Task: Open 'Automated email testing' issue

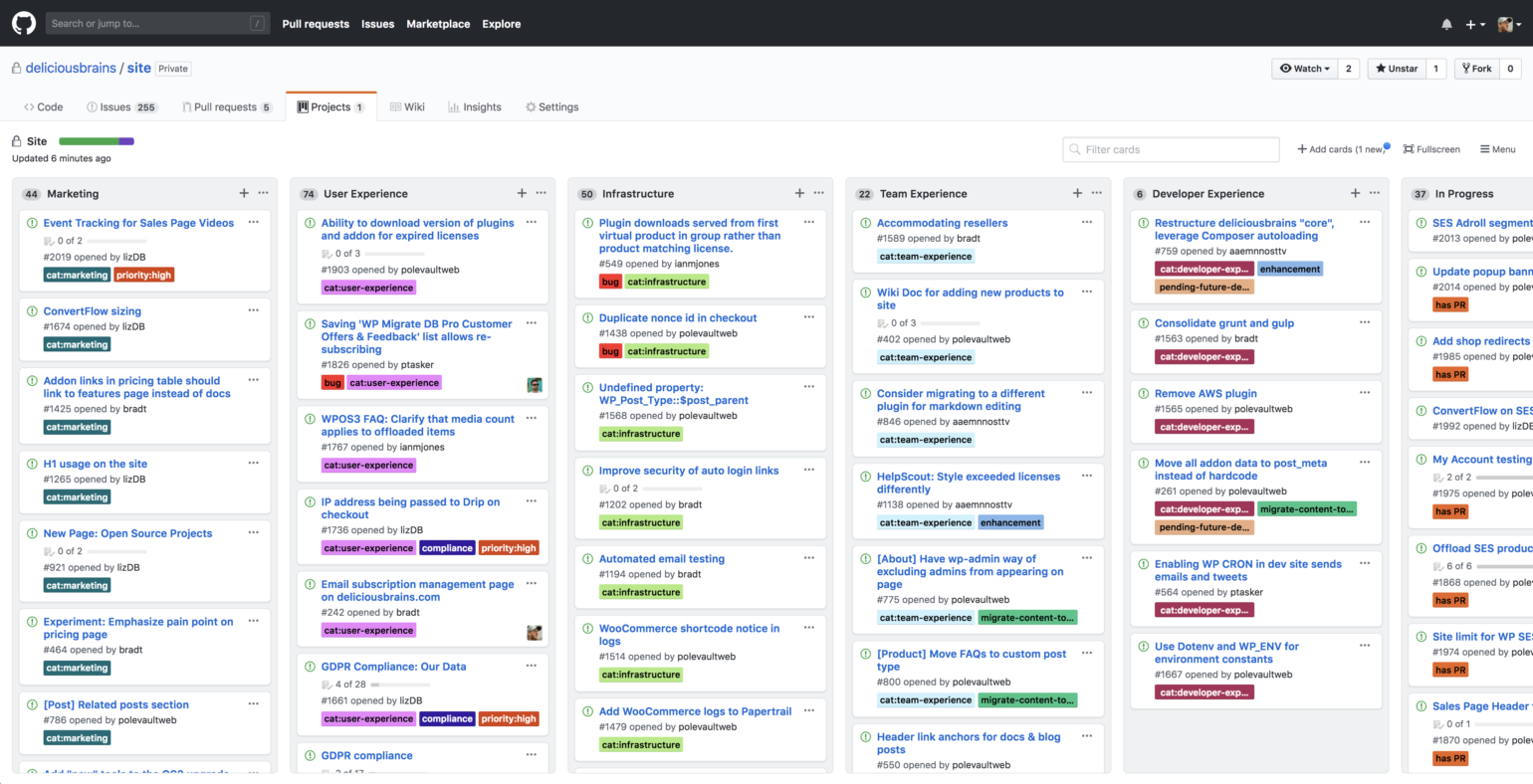Action: 662,559
